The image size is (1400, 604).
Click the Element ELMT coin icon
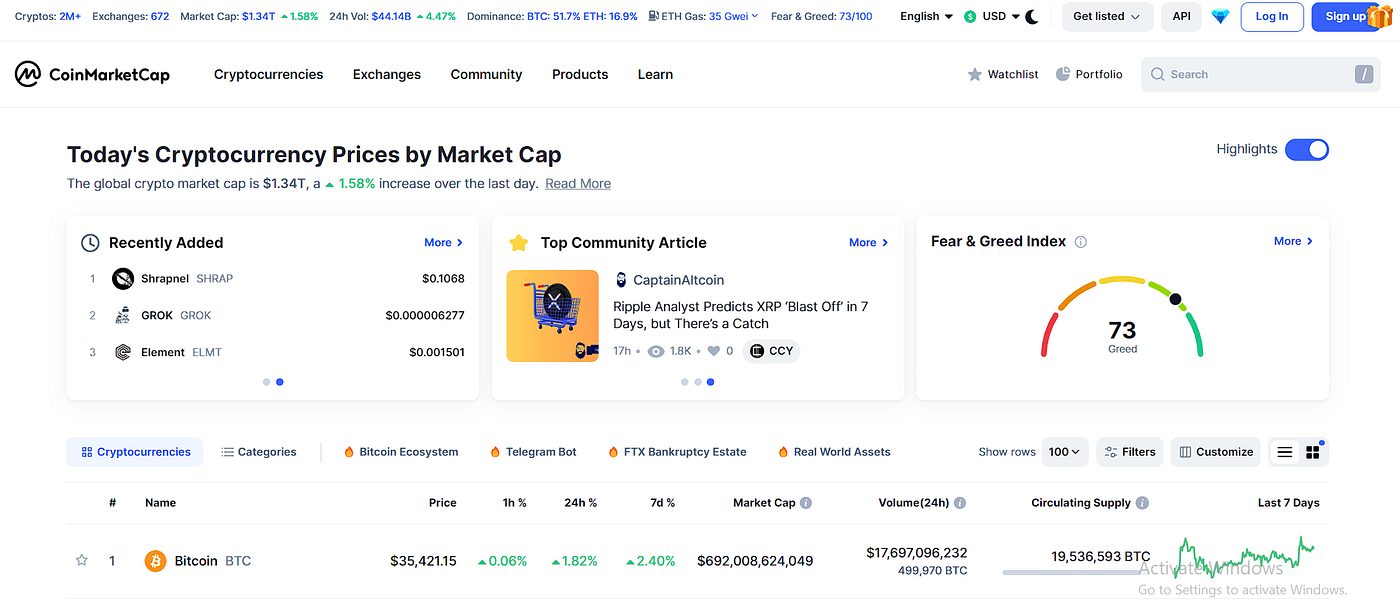coord(123,352)
